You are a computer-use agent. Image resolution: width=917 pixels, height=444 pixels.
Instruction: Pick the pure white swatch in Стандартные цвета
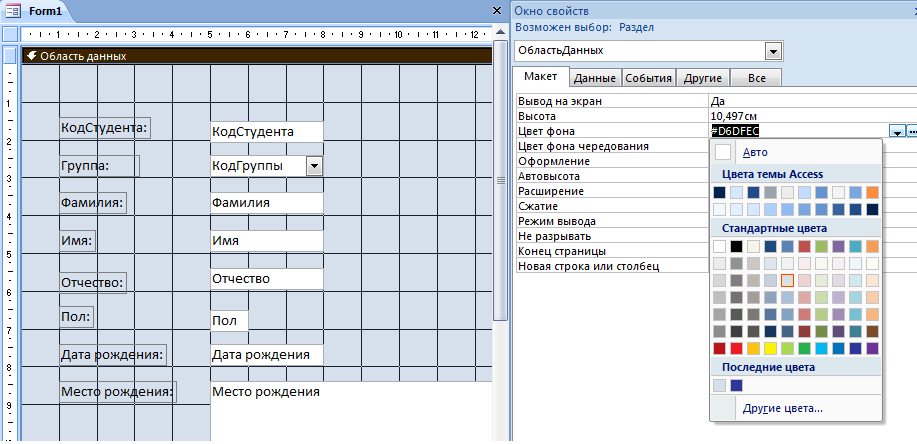click(719, 246)
